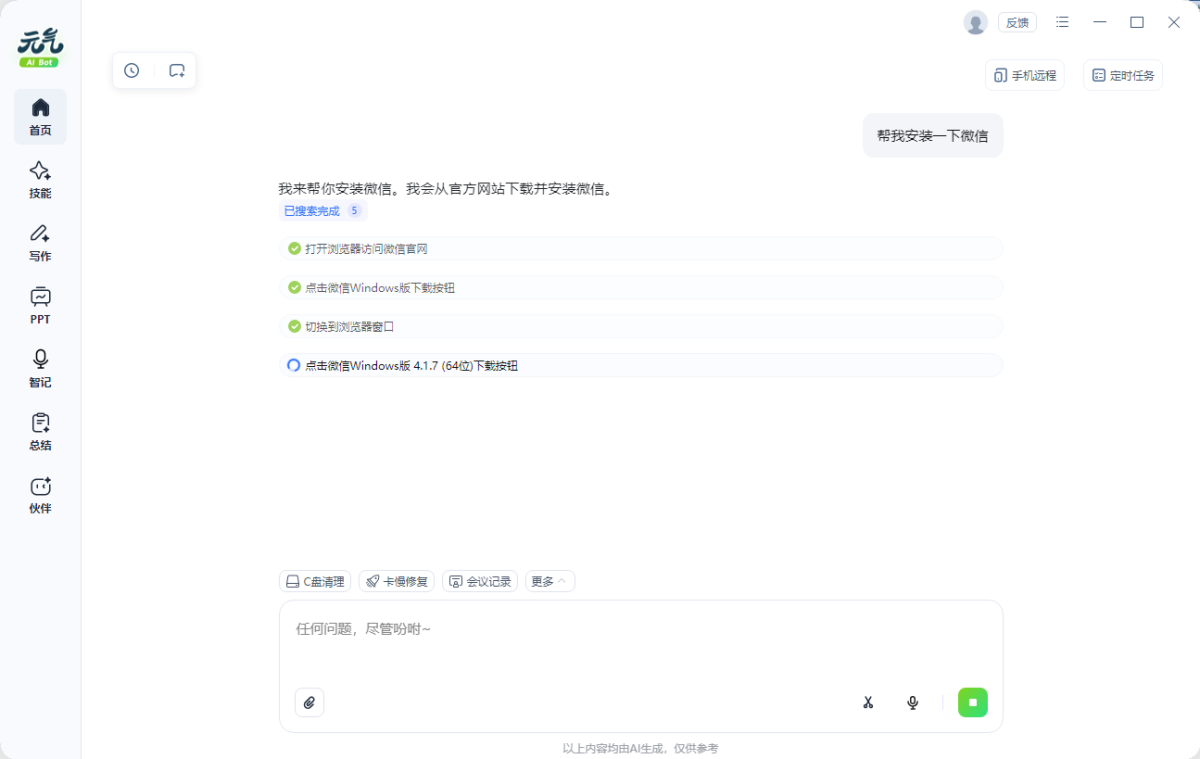
Task: Expand the 更多 quick actions menu
Action: click(x=549, y=581)
